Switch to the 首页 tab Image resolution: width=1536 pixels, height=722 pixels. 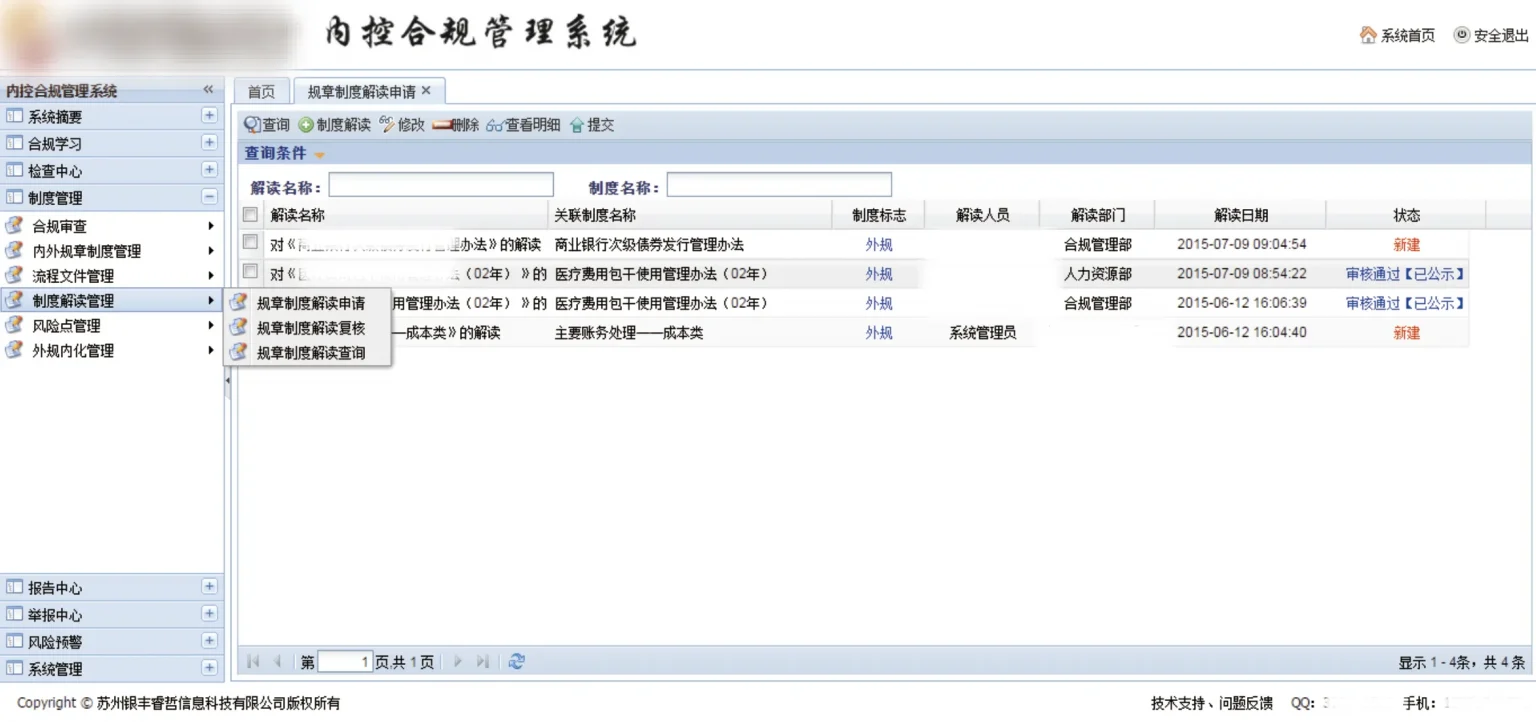(261, 91)
